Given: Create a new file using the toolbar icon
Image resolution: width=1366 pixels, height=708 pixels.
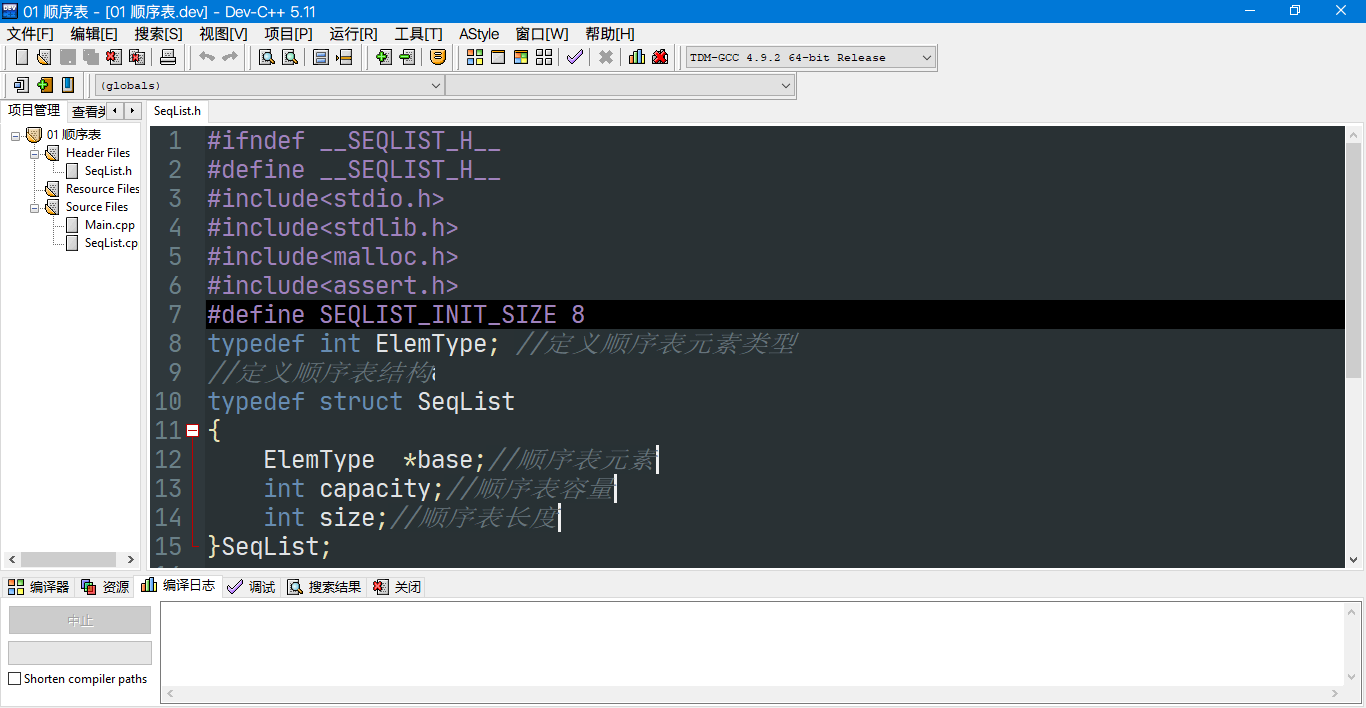Looking at the screenshot, I should pyautogui.click(x=21, y=57).
